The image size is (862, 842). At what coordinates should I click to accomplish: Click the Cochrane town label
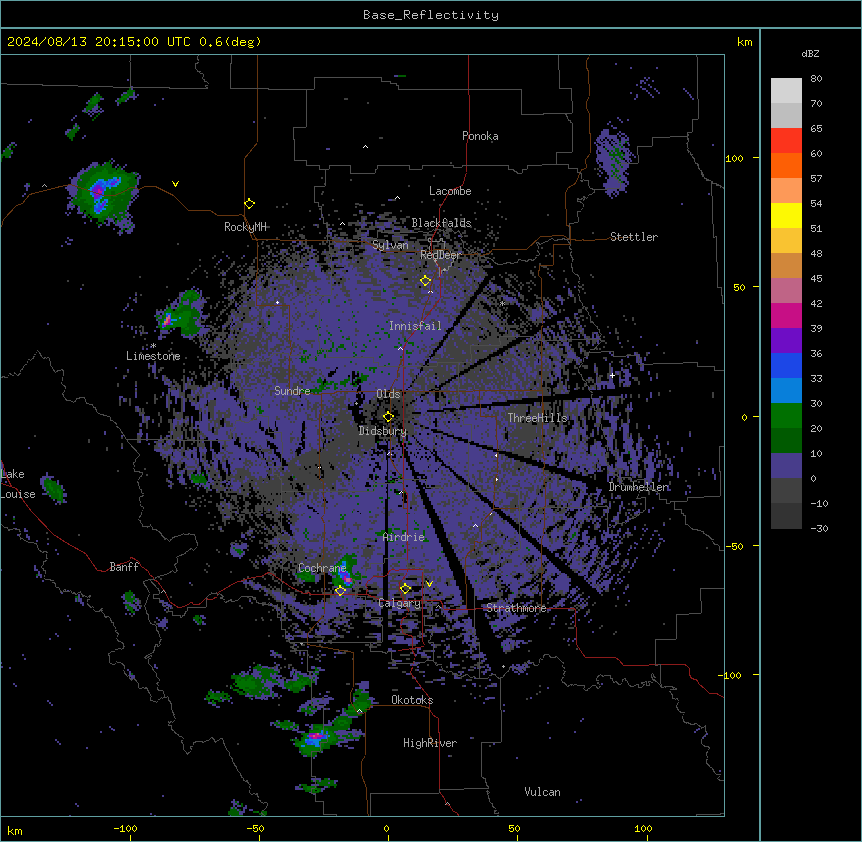(322, 568)
